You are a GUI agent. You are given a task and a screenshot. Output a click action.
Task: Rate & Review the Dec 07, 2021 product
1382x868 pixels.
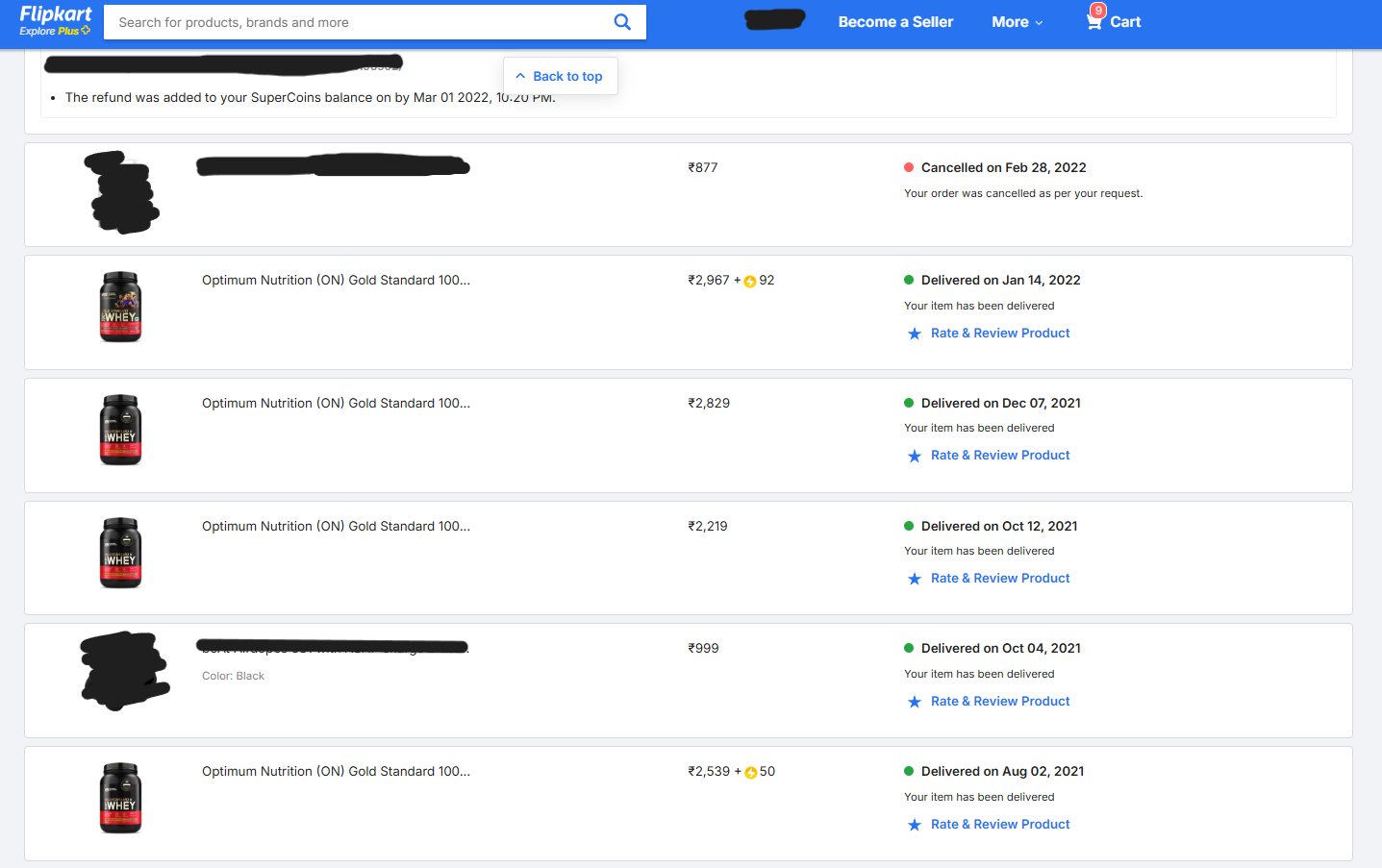click(1000, 456)
